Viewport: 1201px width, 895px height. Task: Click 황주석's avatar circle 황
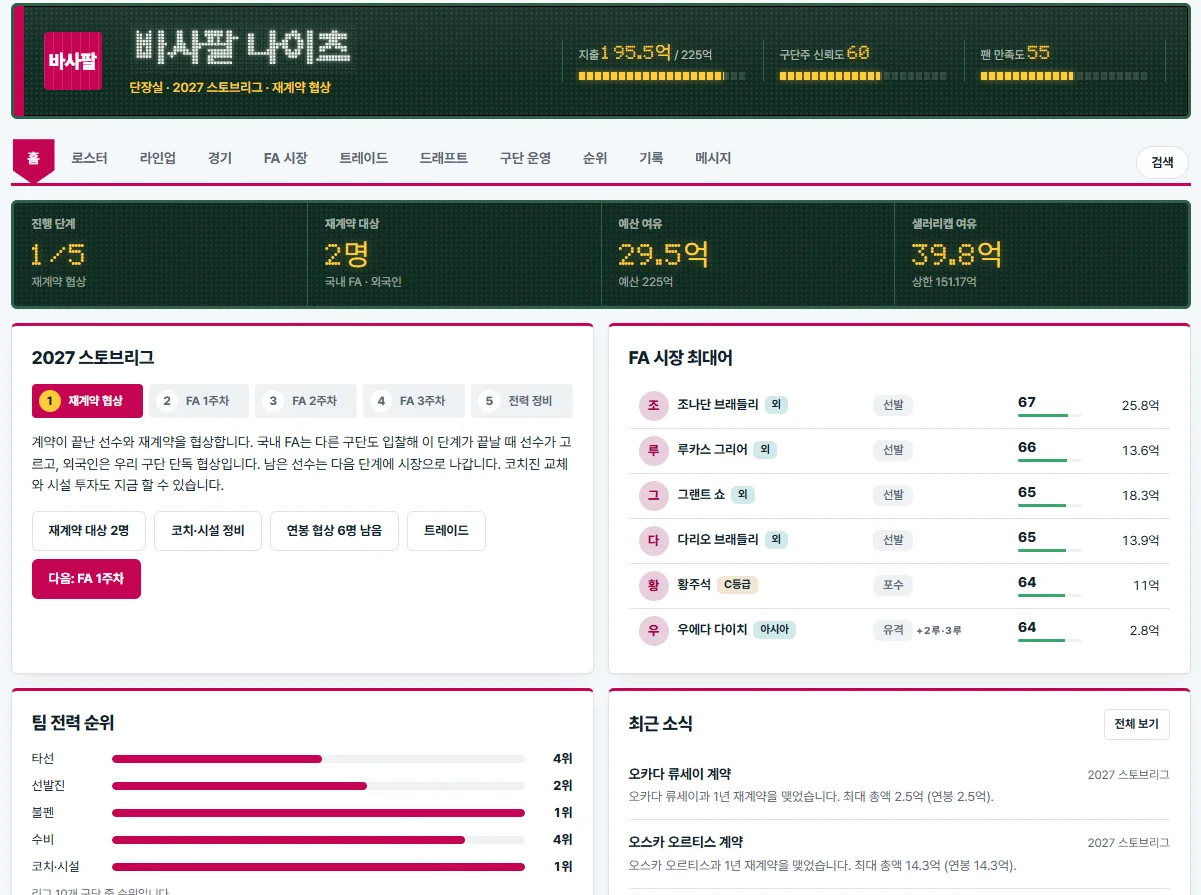[x=653, y=585]
